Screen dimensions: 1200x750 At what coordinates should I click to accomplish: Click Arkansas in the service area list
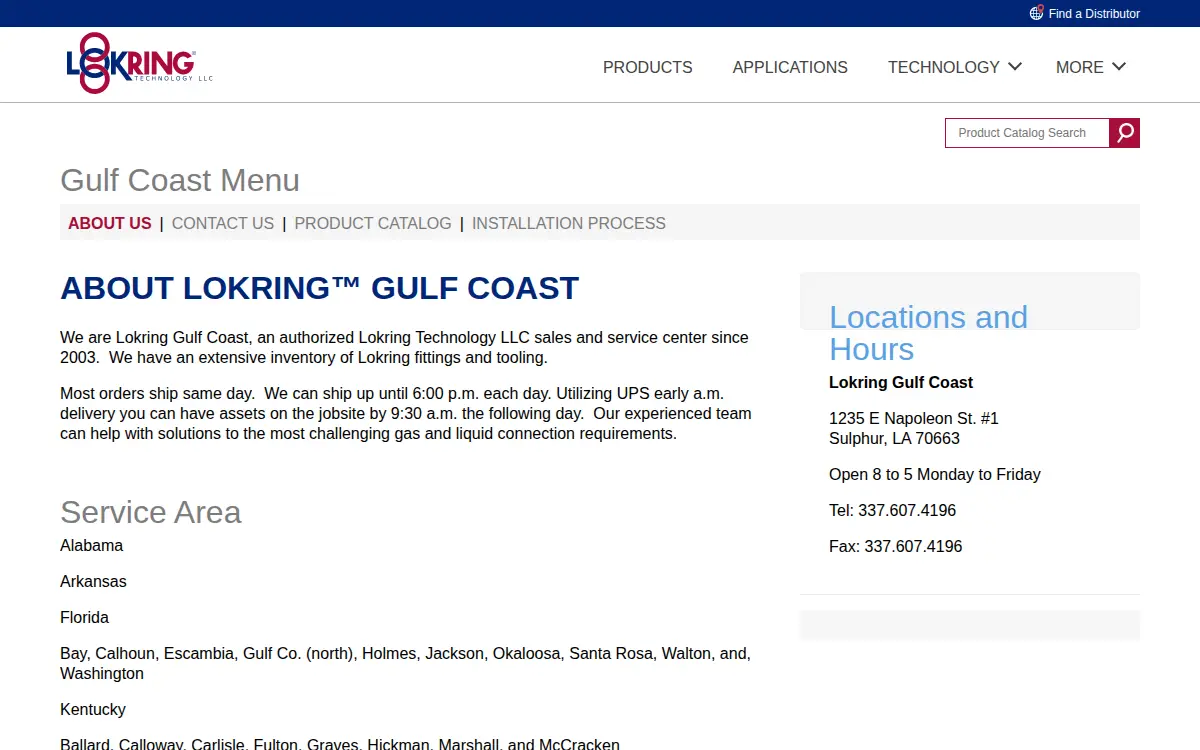pos(93,581)
